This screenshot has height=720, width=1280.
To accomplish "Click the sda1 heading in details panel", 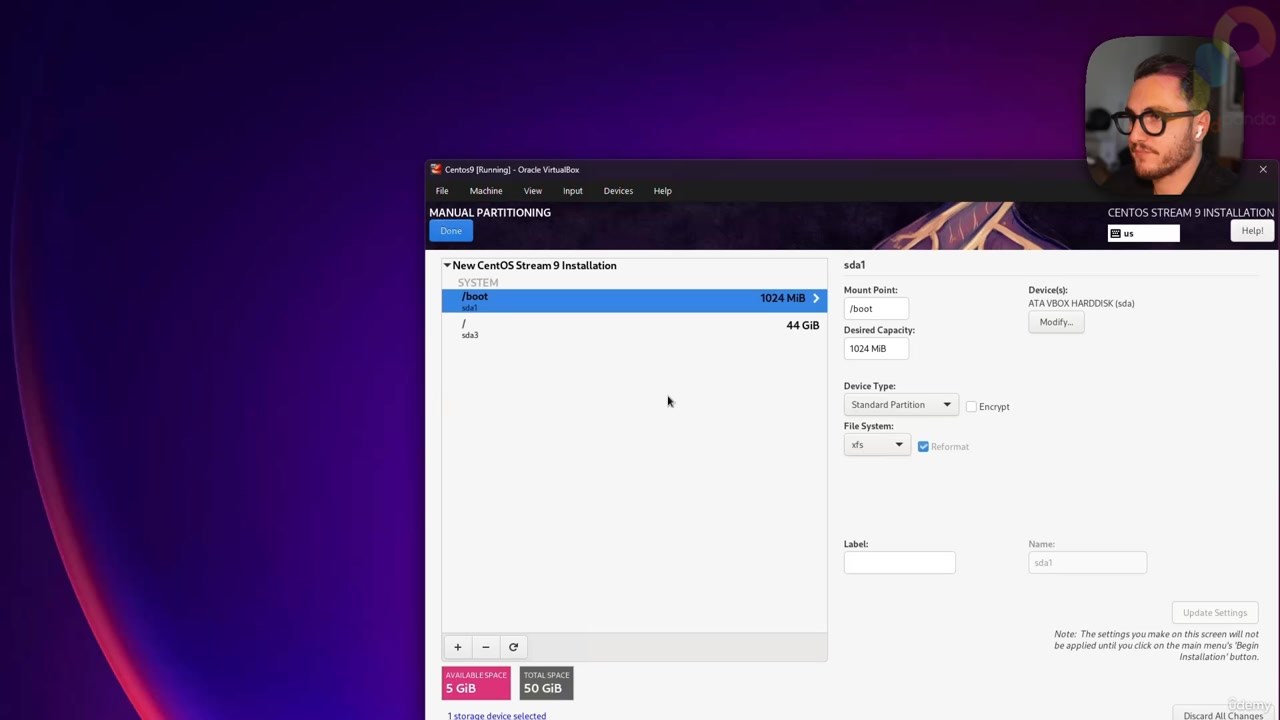I will 854,265.
